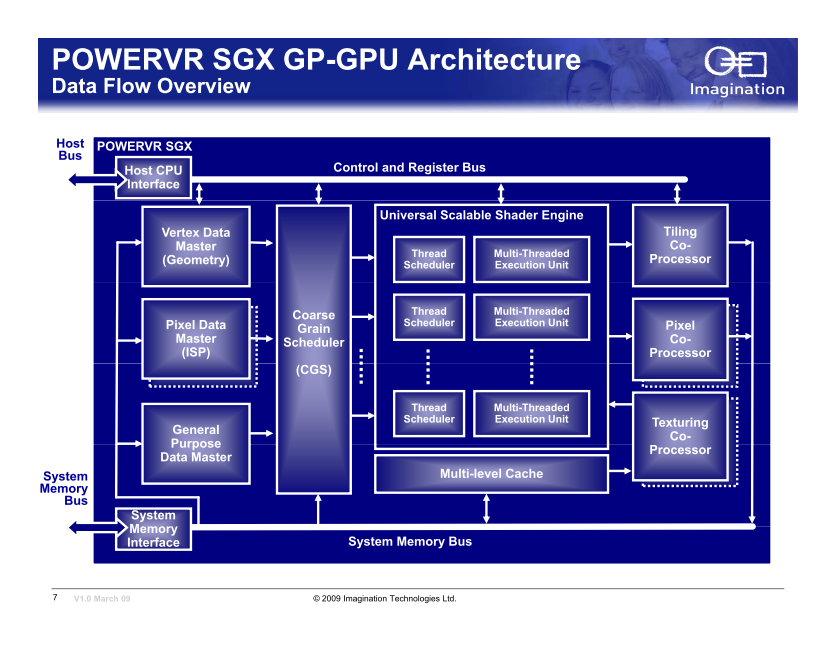
Task: Click the Host Bus double-headed arrow
Action: click(x=98, y=180)
